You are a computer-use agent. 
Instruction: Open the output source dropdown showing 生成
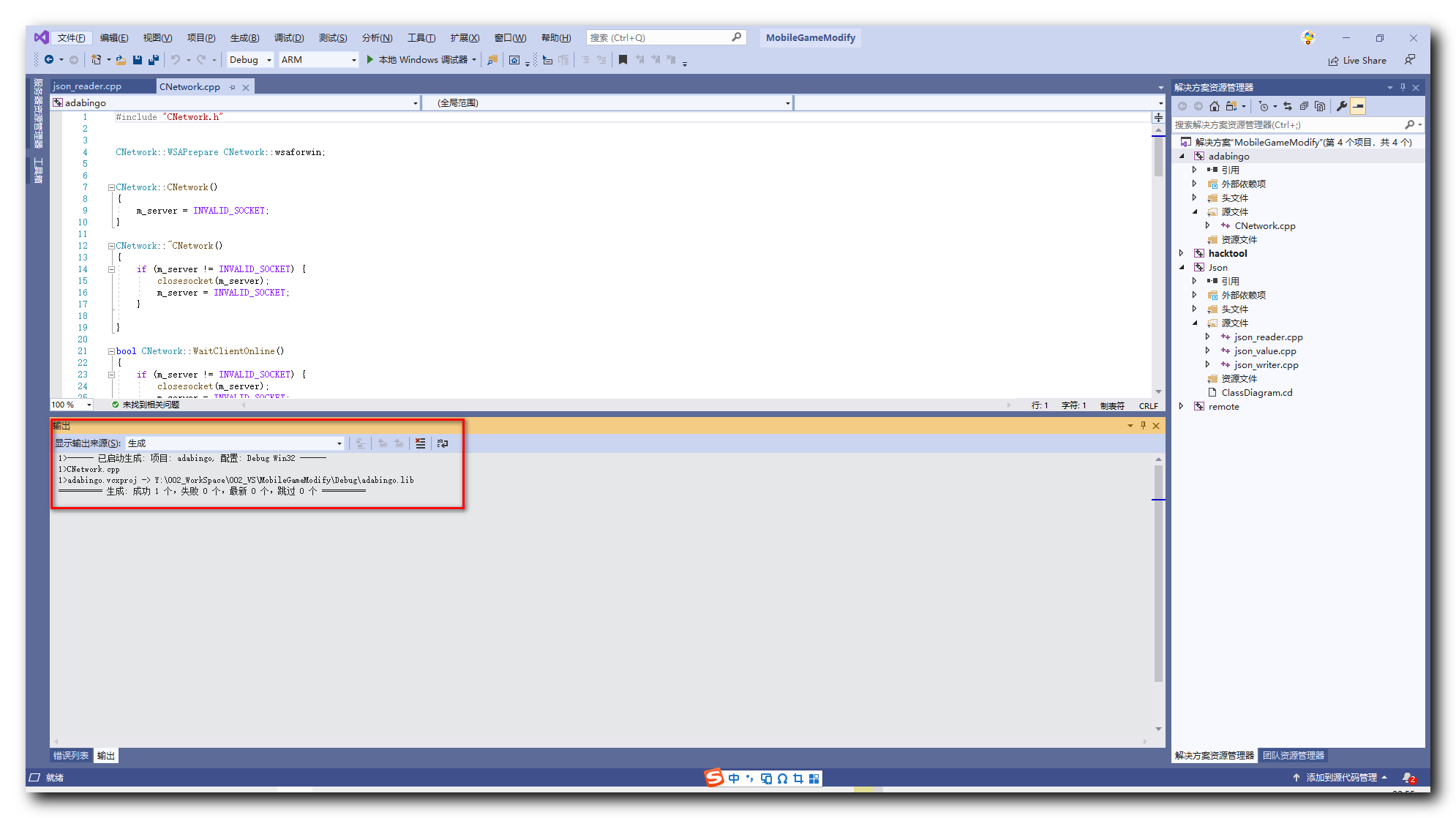click(x=235, y=443)
